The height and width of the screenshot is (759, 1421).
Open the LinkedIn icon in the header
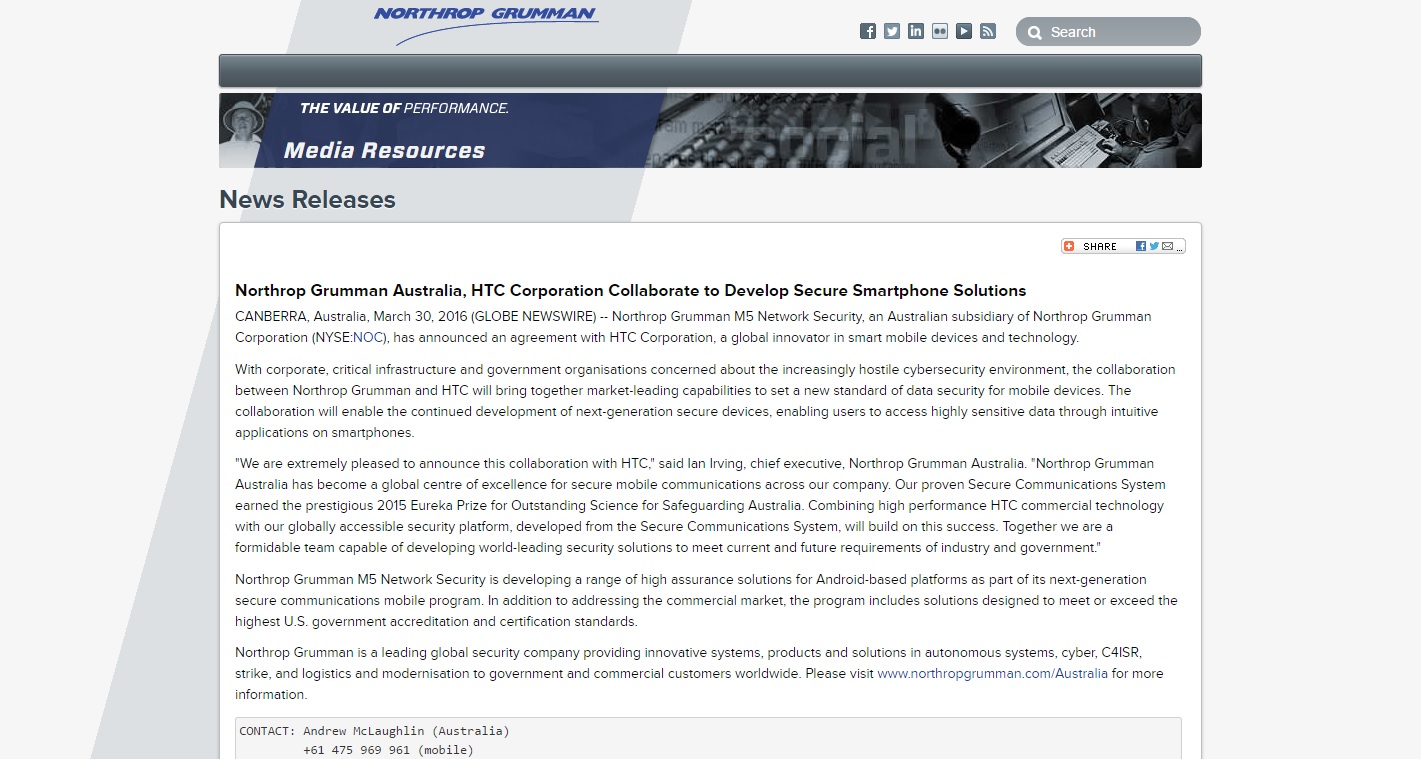(x=916, y=31)
